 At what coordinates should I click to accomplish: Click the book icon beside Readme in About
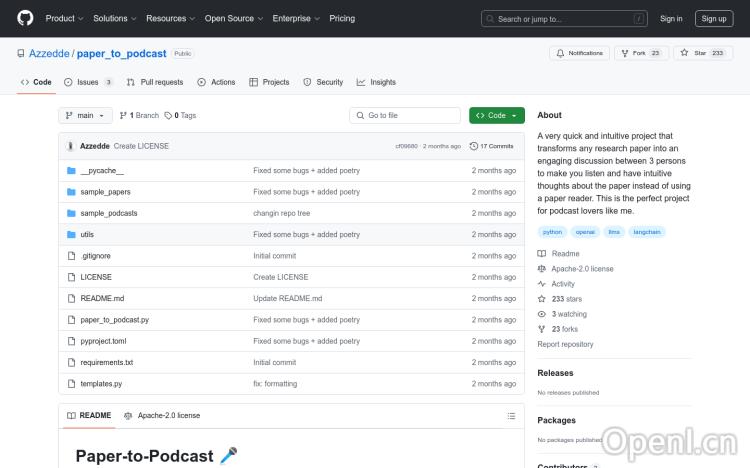coord(541,254)
